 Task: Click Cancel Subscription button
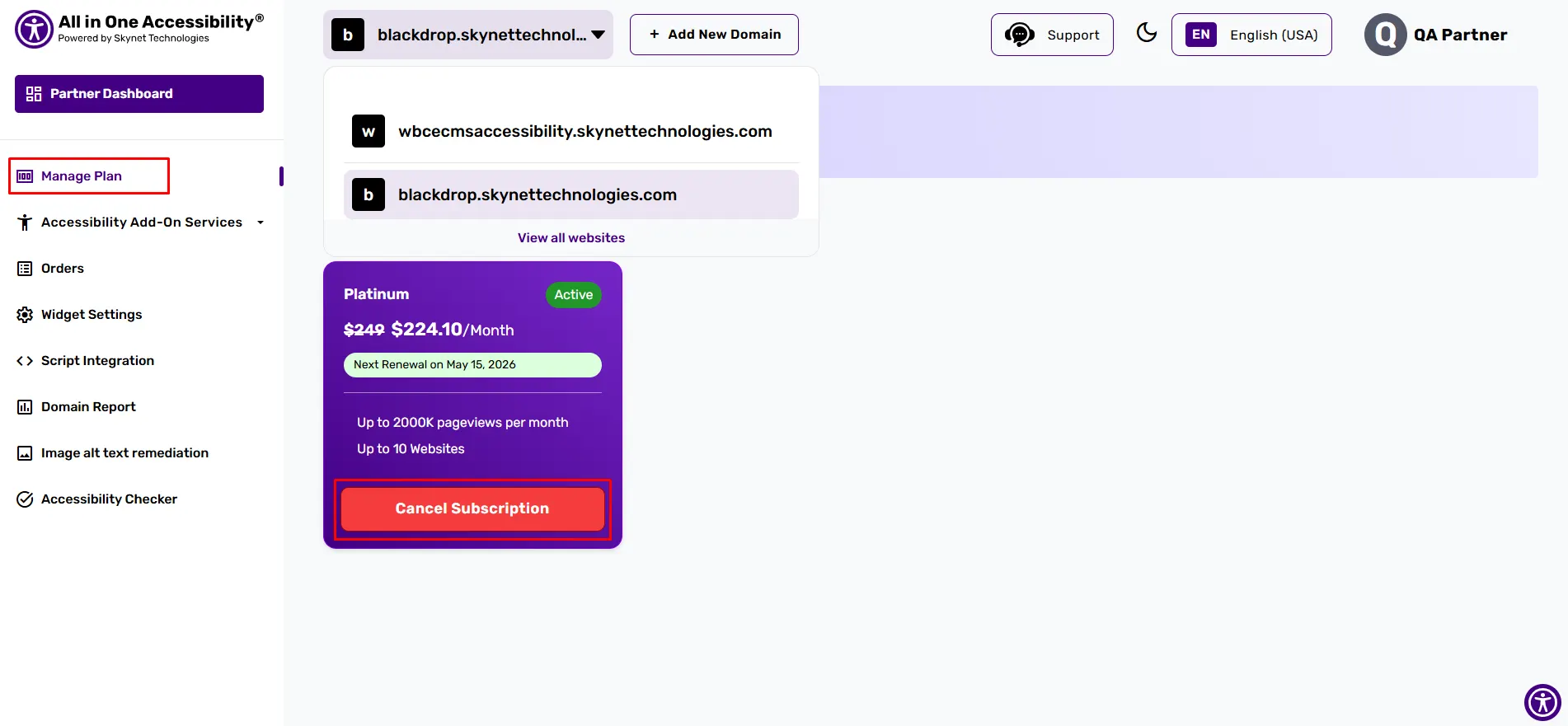click(472, 509)
